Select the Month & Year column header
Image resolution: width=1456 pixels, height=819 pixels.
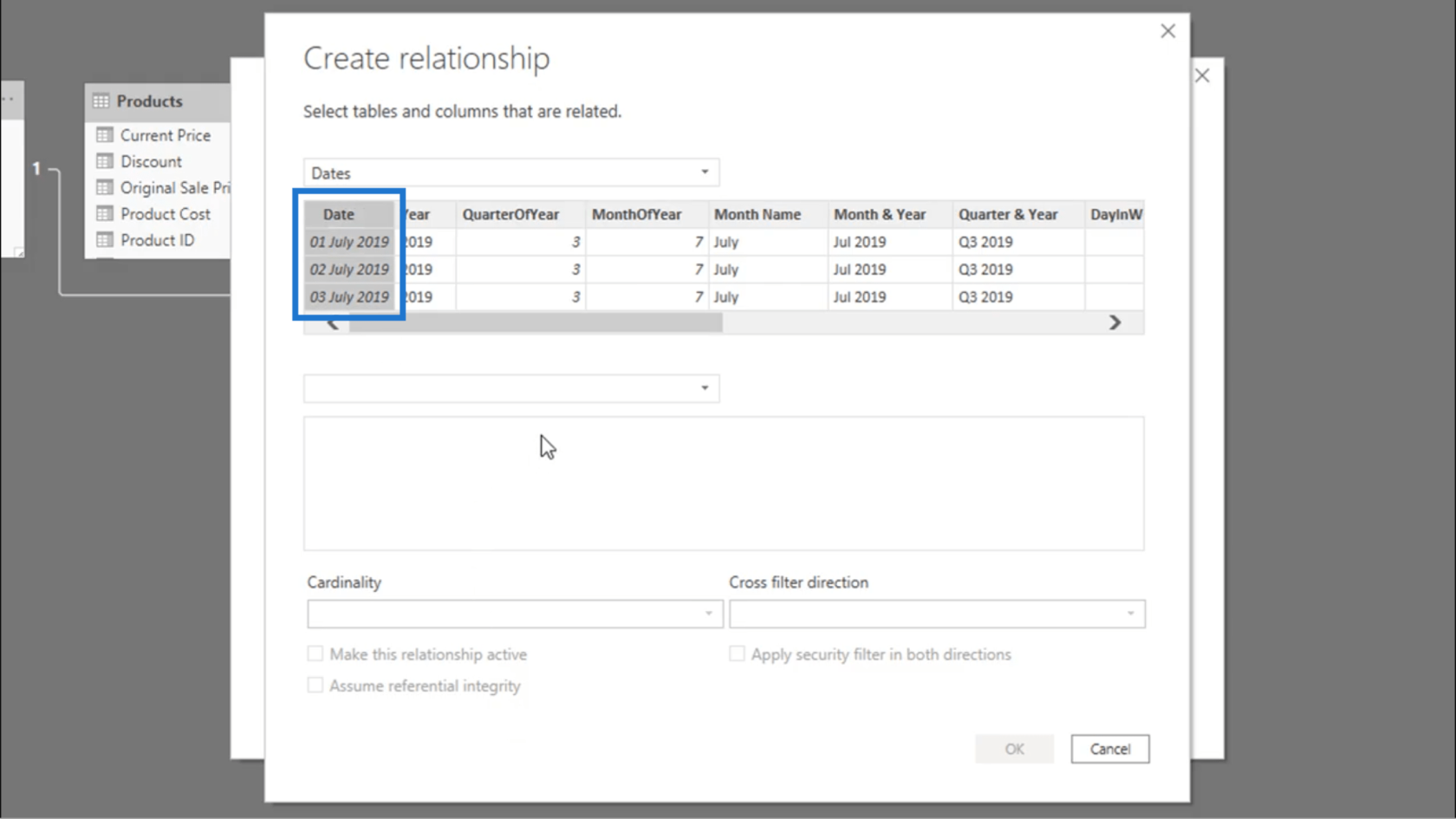pos(890,214)
